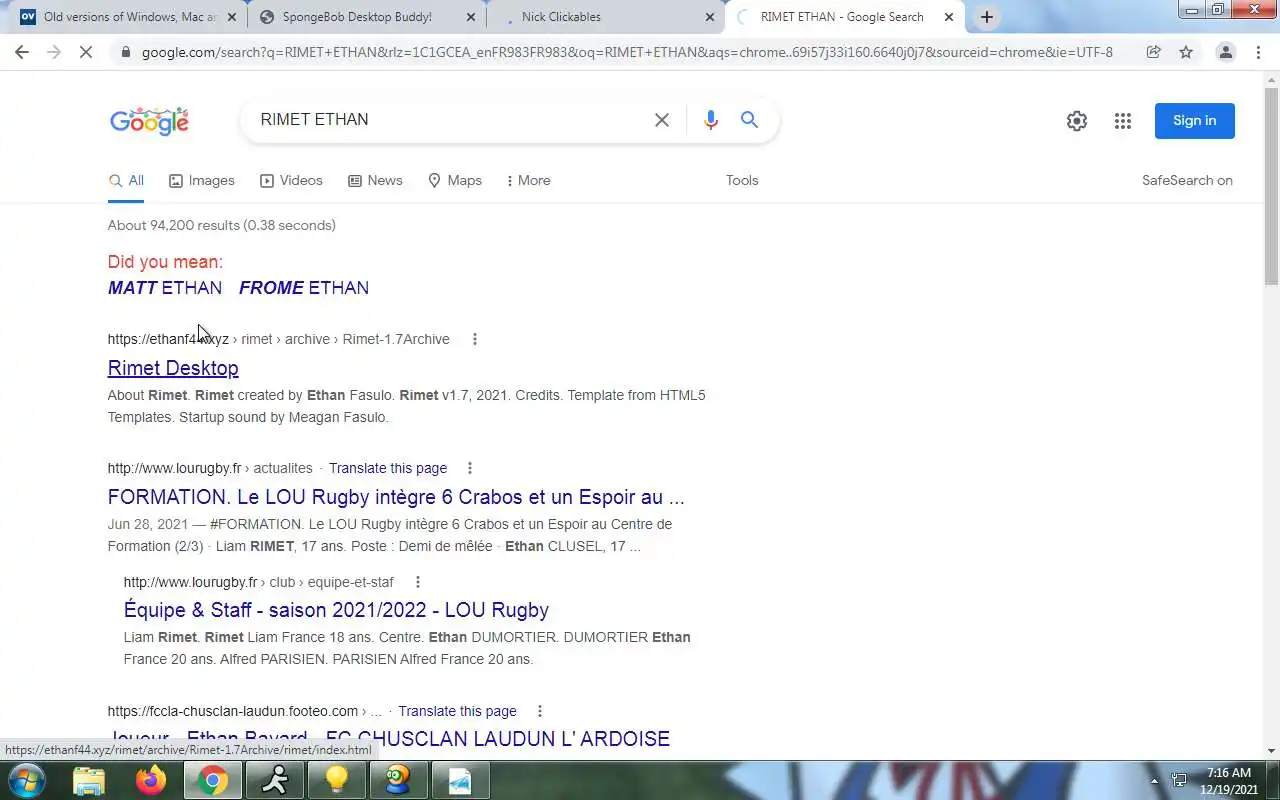Viewport: 1280px width, 800px height.
Task: Select the All results tab
Action: click(126, 181)
